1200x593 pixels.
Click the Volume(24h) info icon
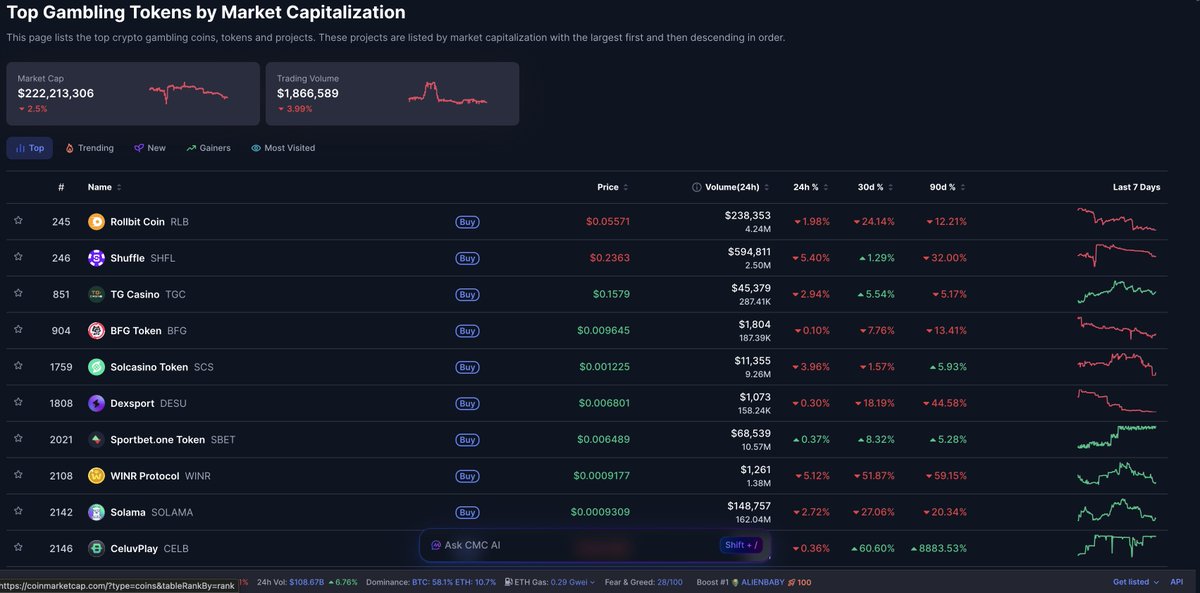tap(696, 187)
